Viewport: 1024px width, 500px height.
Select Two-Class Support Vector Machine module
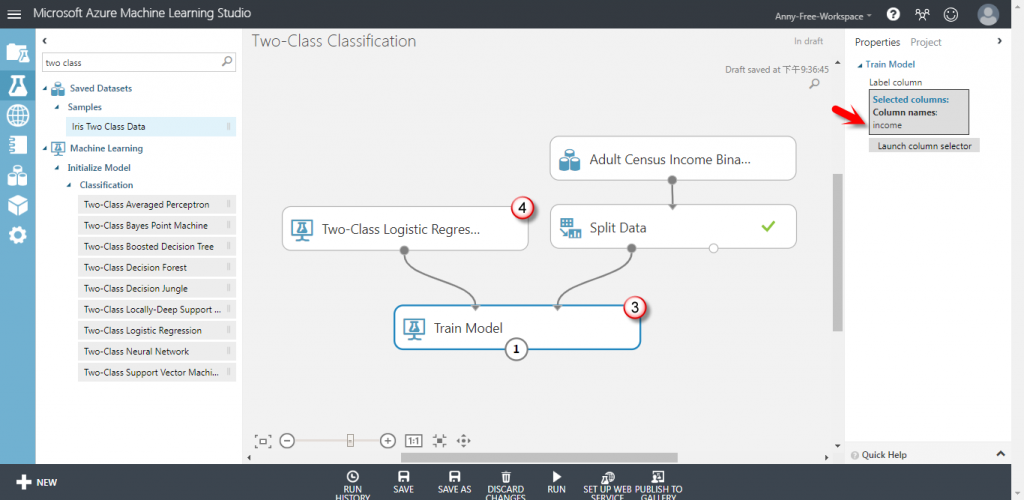point(157,373)
